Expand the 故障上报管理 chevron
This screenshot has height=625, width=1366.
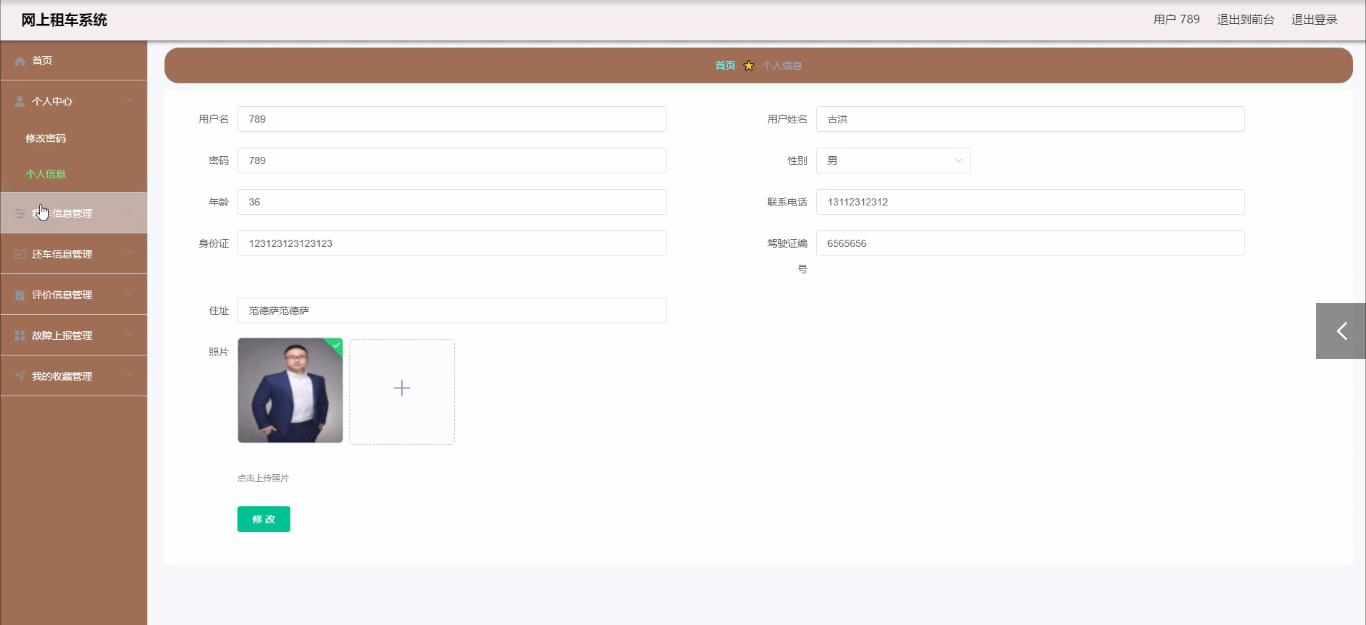[129, 335]
